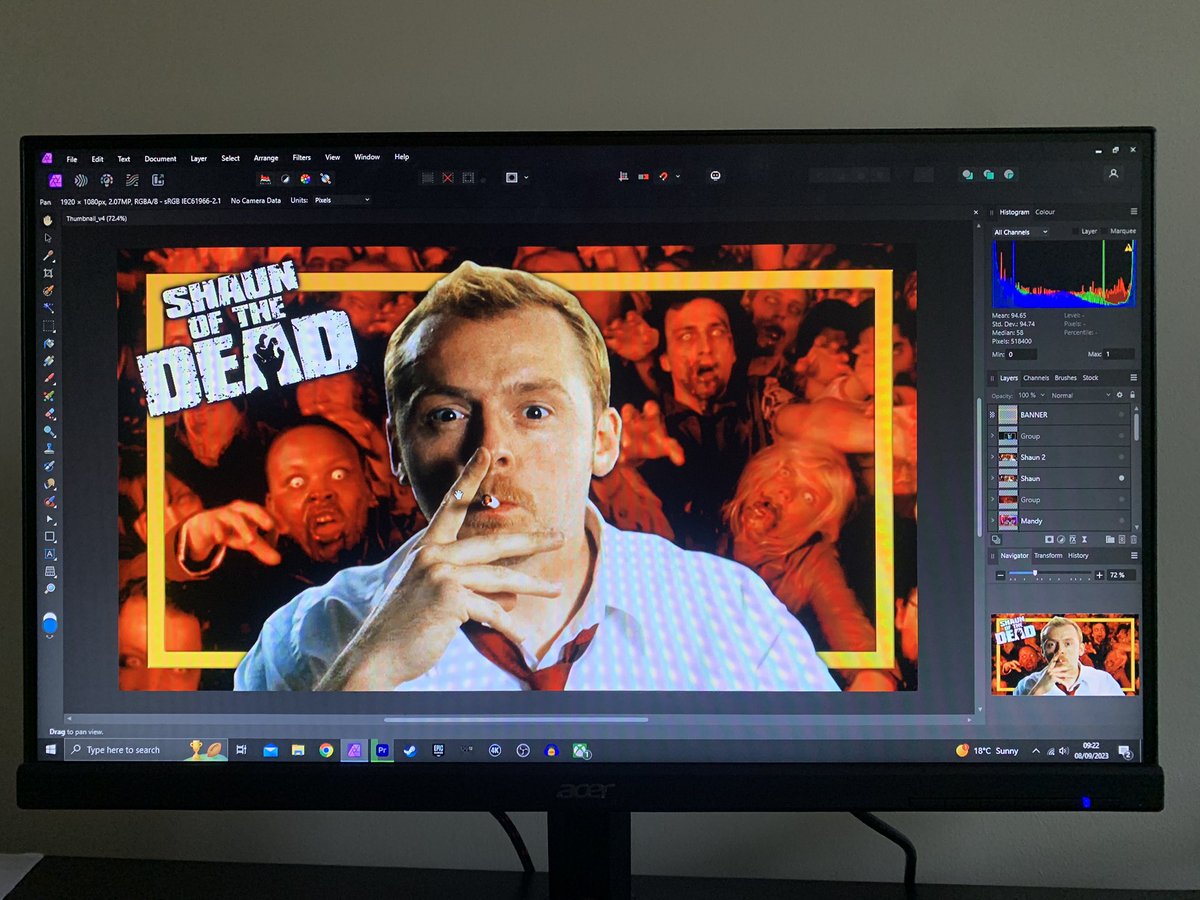Open the Normal blend mode dropdown

coord(1080,395)
